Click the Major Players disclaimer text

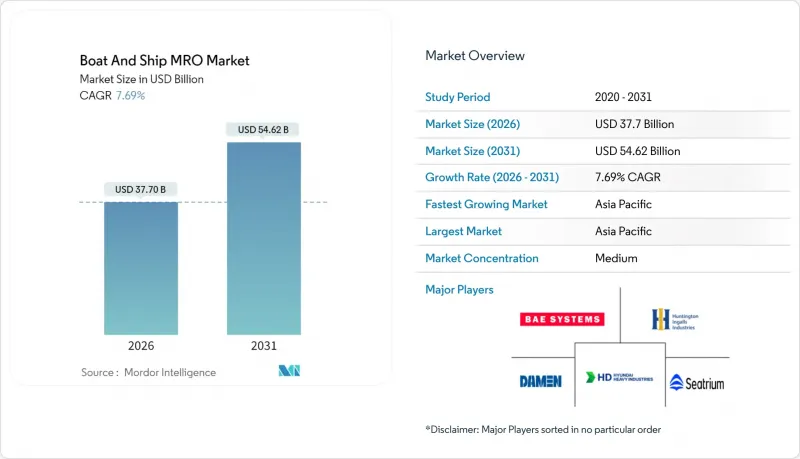[544, 429]
